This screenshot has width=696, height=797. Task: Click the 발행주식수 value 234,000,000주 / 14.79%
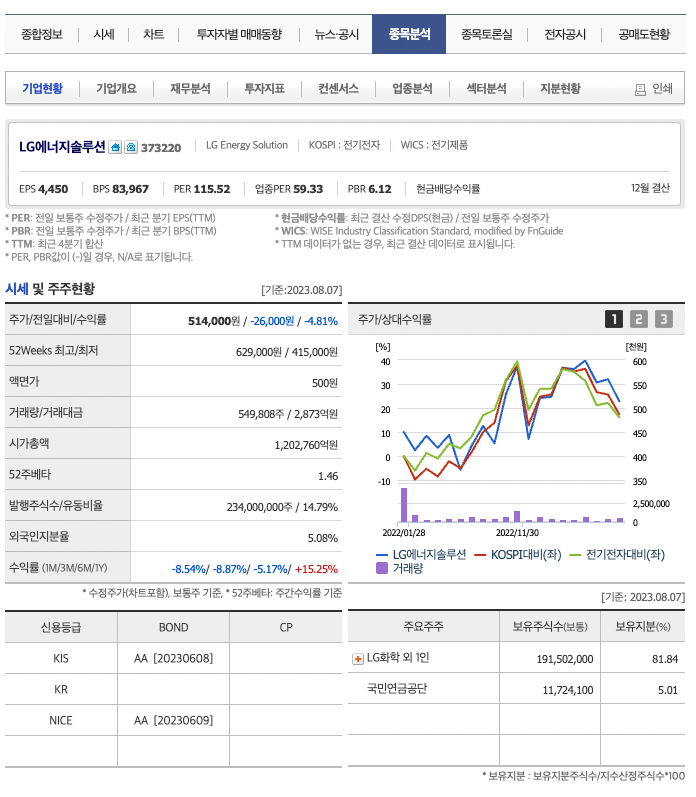[x=282, y=507]
